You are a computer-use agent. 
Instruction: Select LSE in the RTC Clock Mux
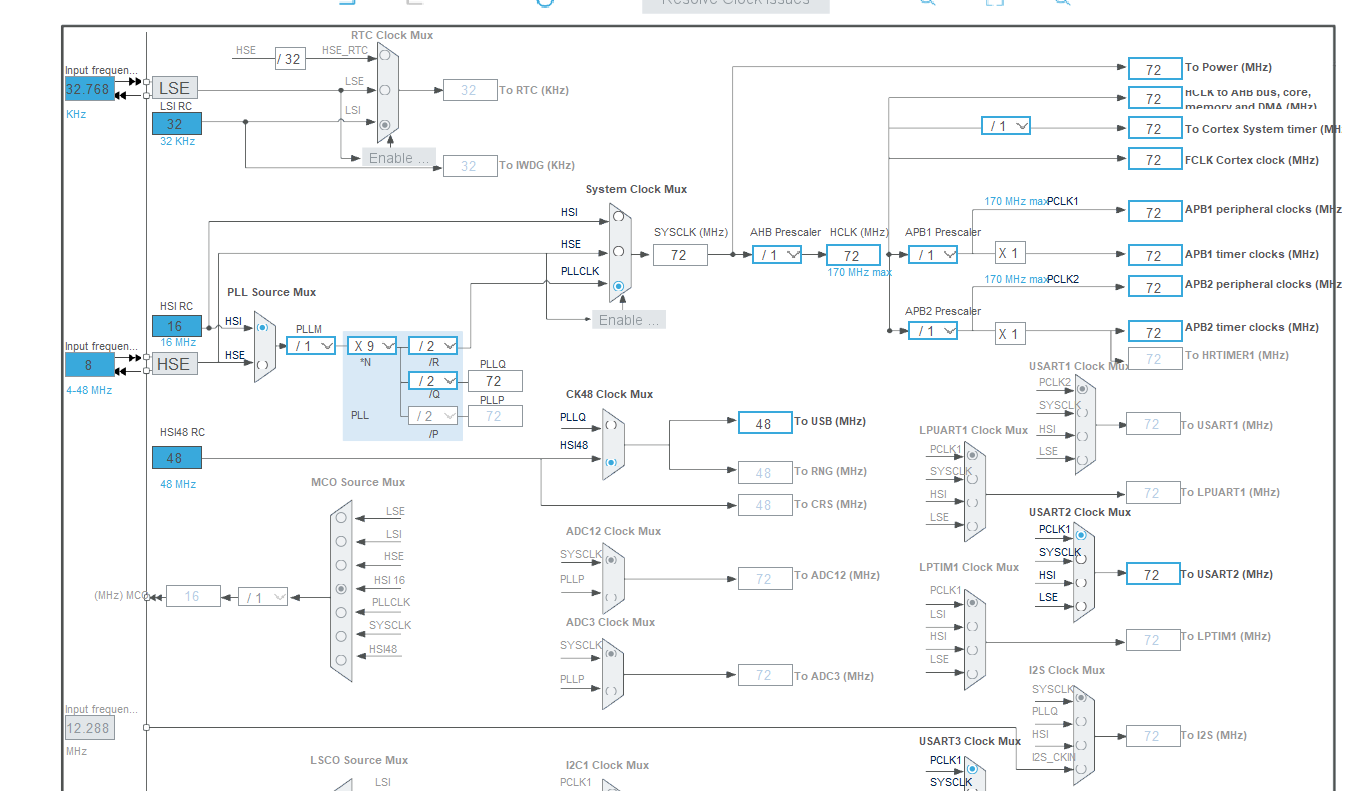pos(385,90)
